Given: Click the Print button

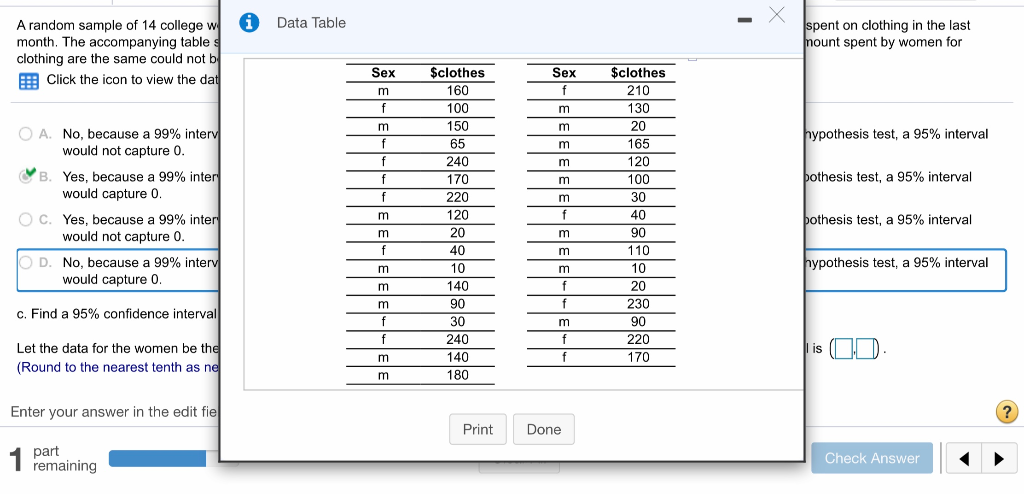Looking at the screenshot, I should pos(478,429).
